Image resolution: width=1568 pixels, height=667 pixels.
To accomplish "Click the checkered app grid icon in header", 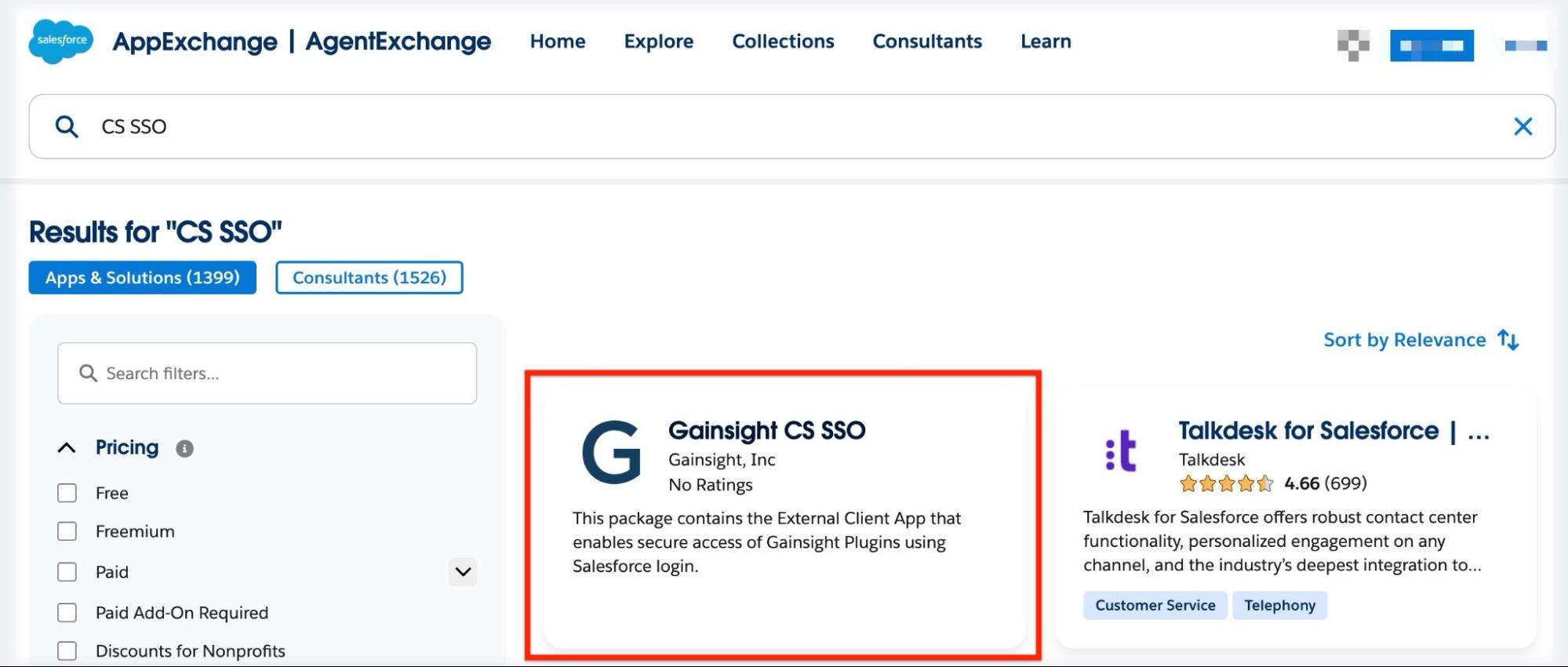I will tap(1353, 46).
